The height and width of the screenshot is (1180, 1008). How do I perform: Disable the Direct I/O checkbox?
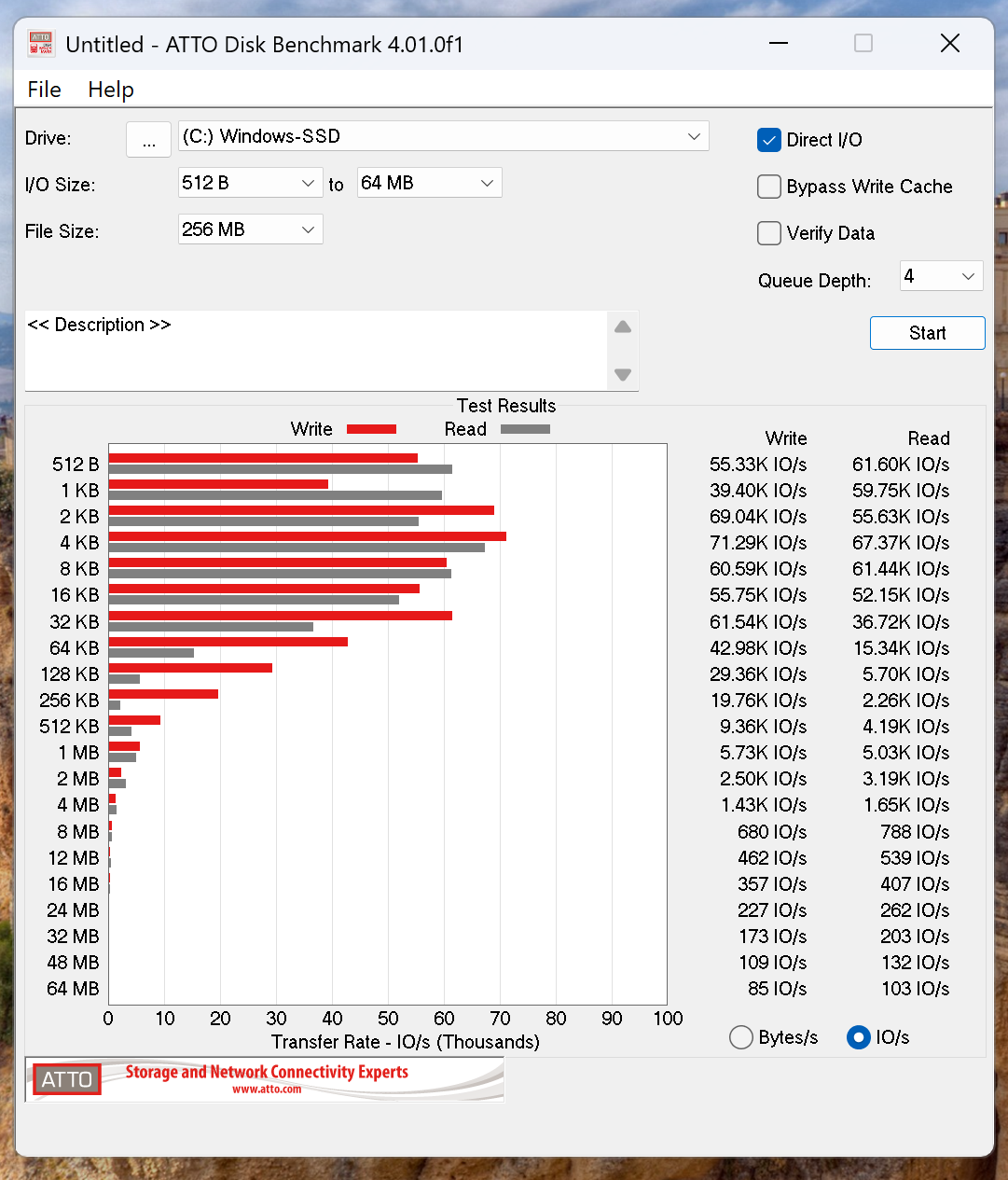point(769,140)
